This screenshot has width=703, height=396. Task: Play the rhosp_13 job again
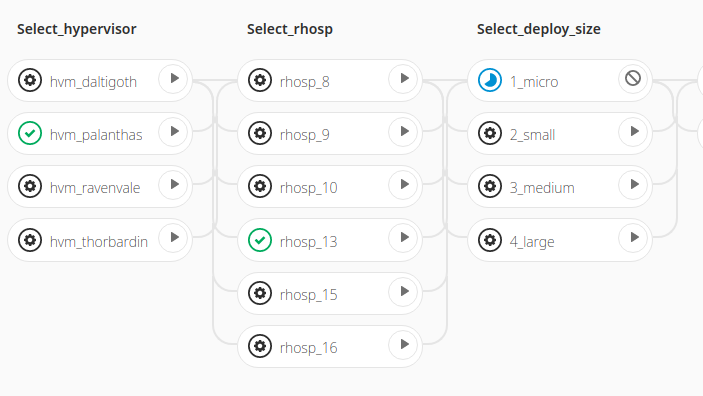coord(403,238)
